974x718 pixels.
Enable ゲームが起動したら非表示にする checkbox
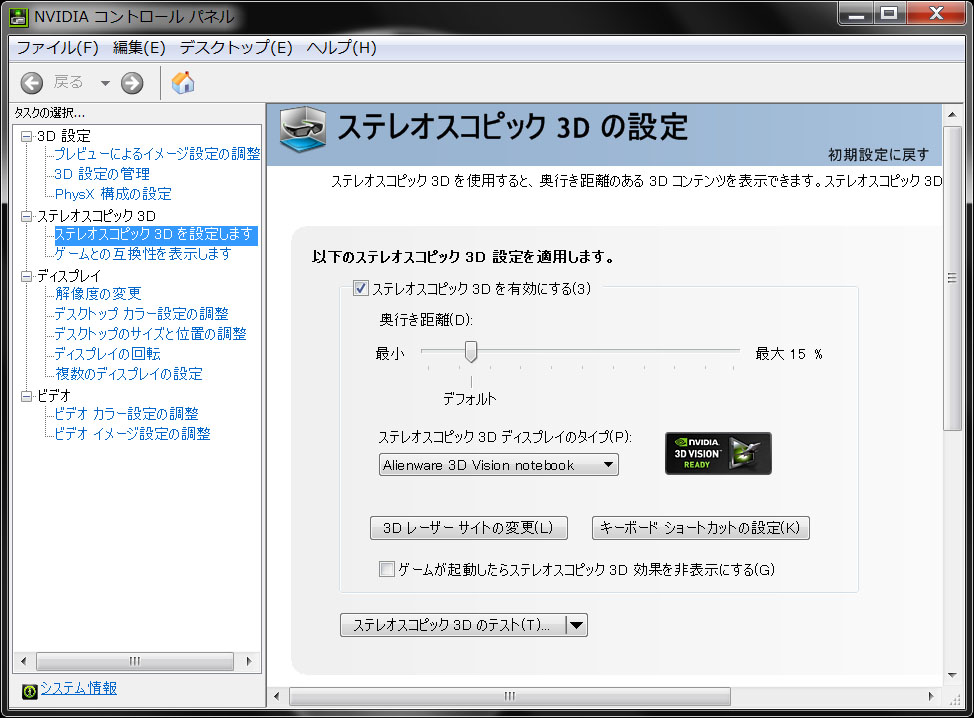tap(386, 569)
